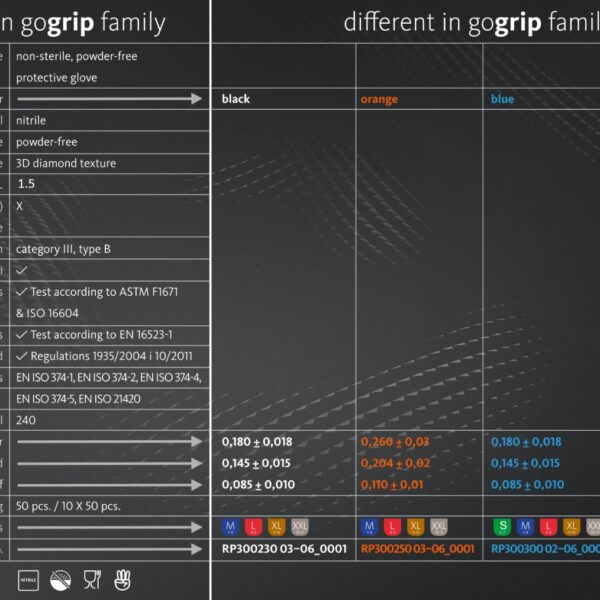
Task: Select size XXL badge in black column
Action: point(300,527)
